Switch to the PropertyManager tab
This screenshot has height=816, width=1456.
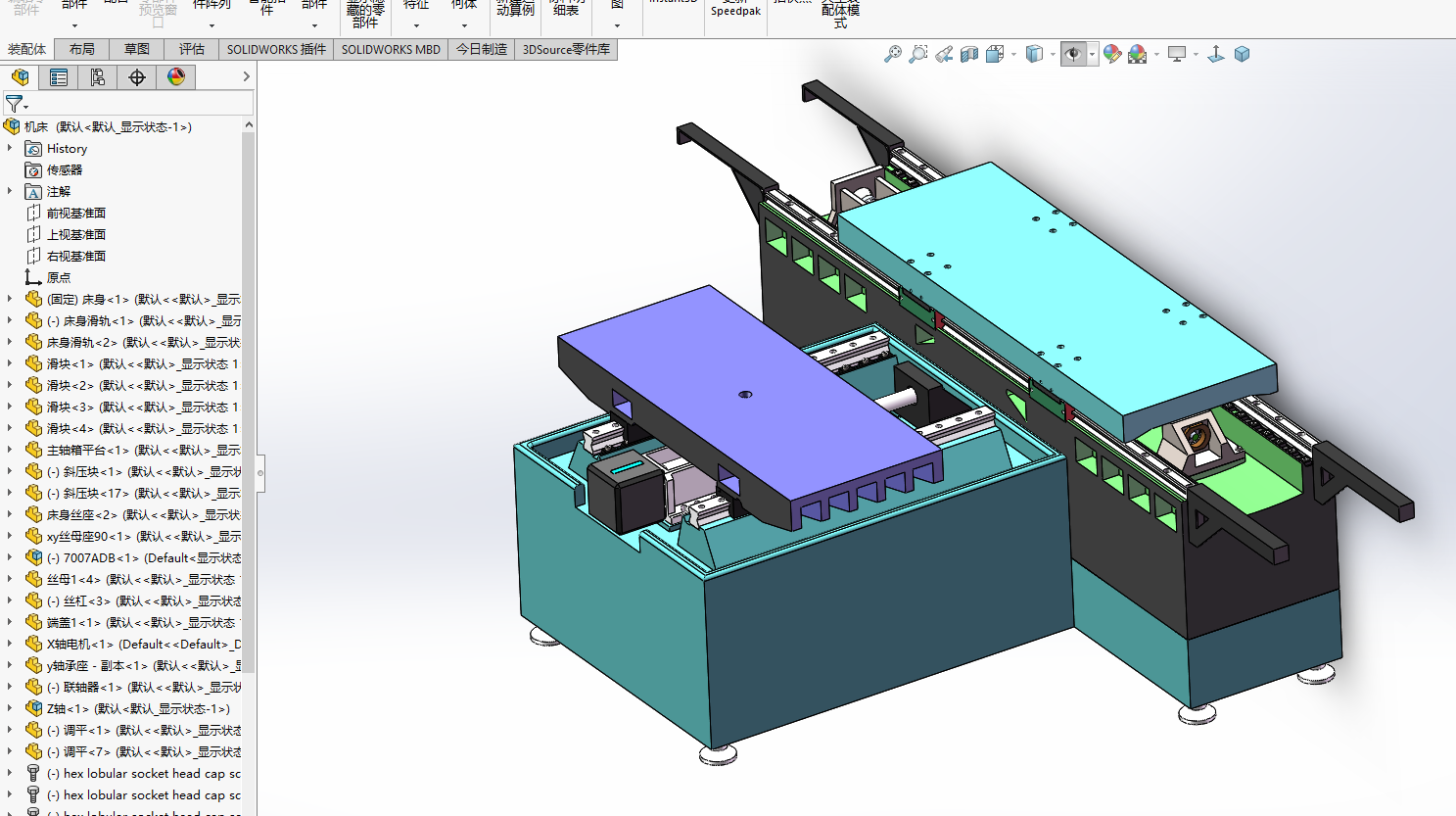(x=59, y=77)
